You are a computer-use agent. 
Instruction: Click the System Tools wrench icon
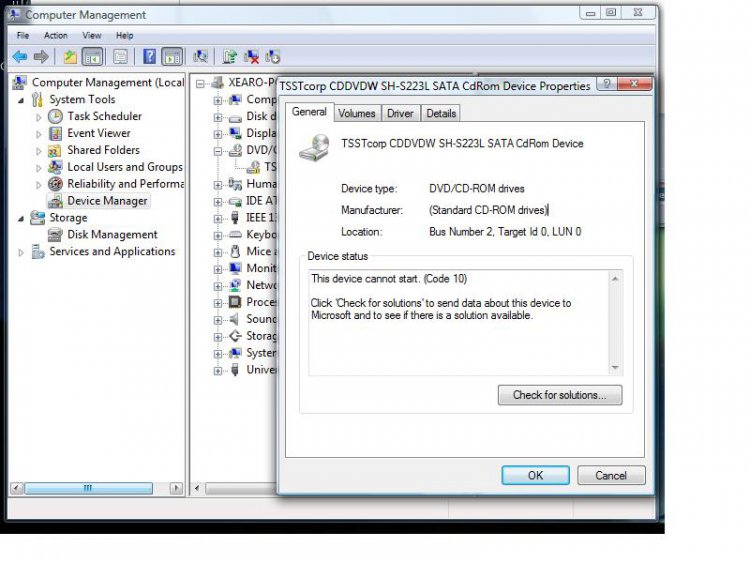point(37,99)
